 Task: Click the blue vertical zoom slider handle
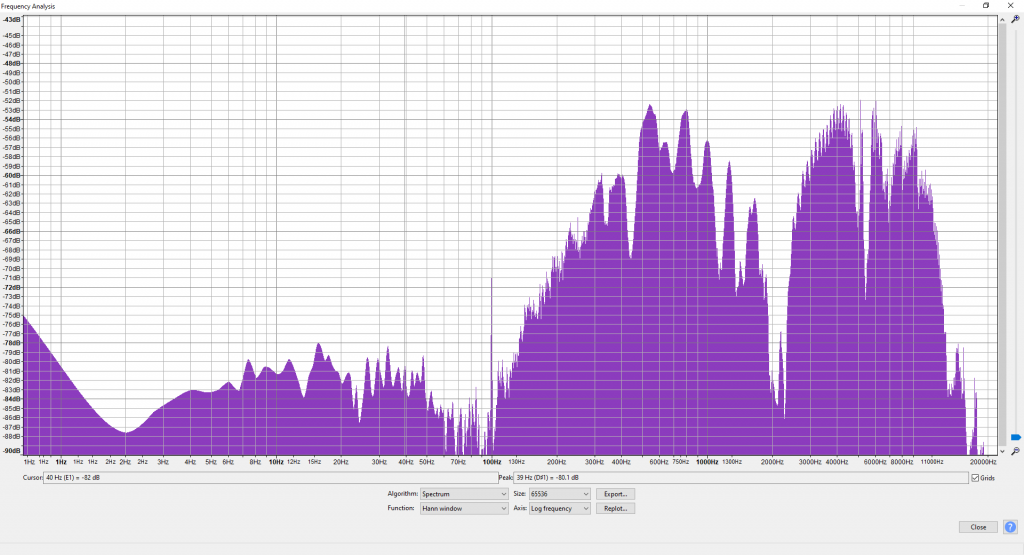click(1016, 437)
